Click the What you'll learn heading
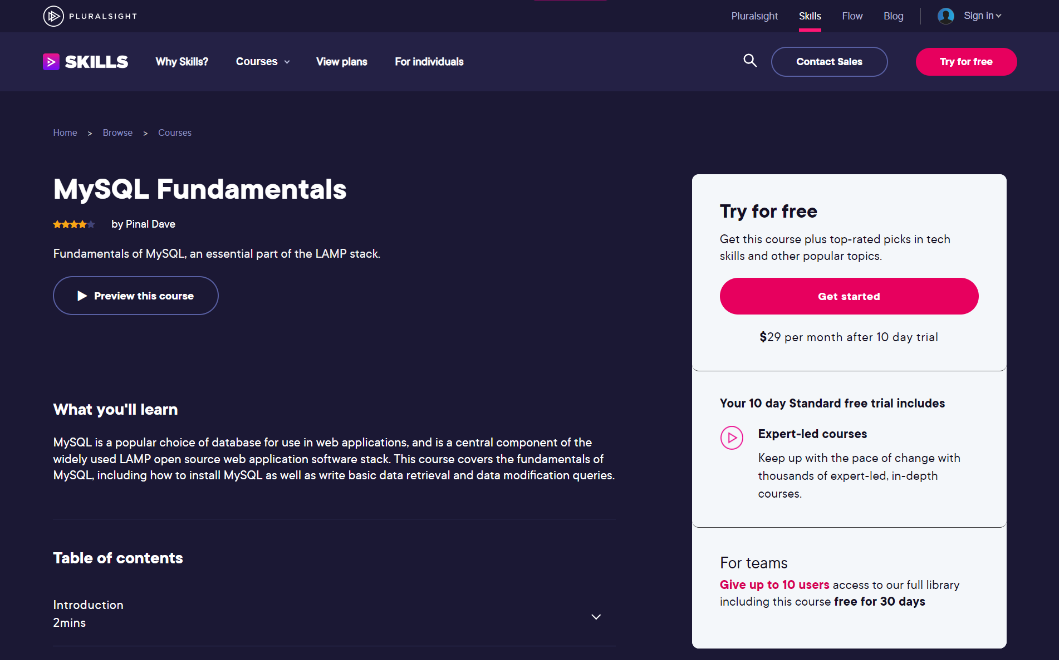The image size is (1059, 660). click(115, 409)
